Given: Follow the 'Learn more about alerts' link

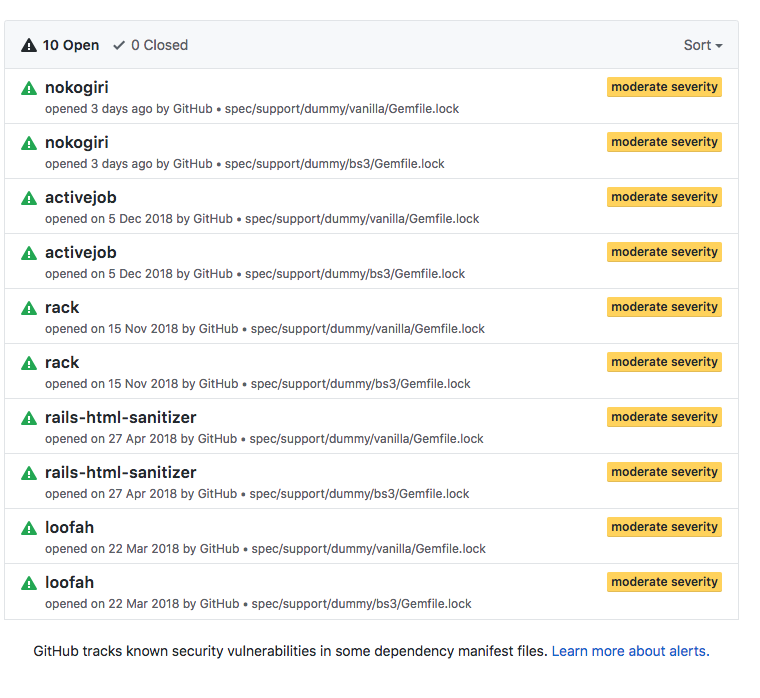Looking at the screenshot, I should point(630,651).
